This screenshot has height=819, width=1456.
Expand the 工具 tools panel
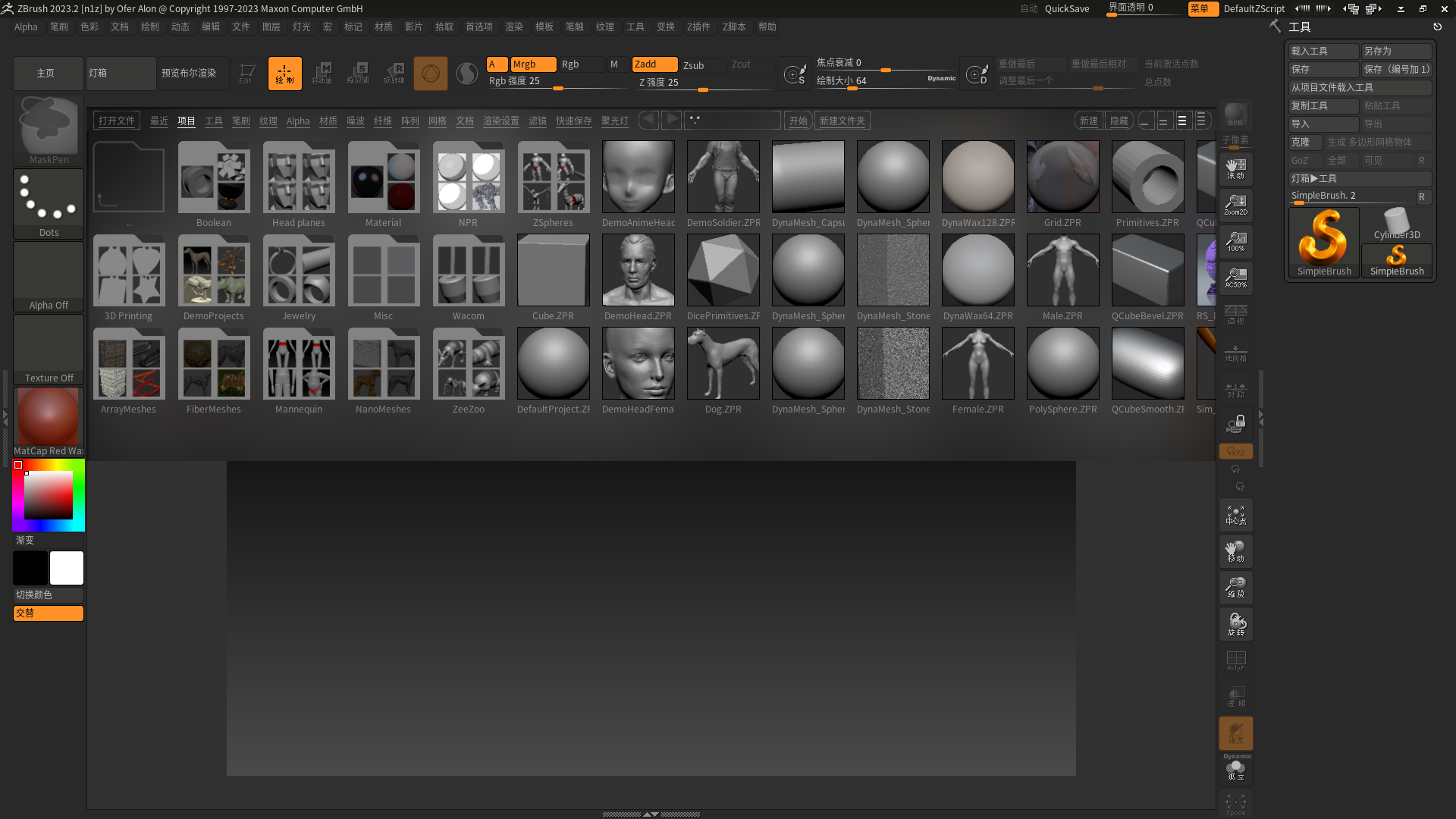click(1300, 27)
